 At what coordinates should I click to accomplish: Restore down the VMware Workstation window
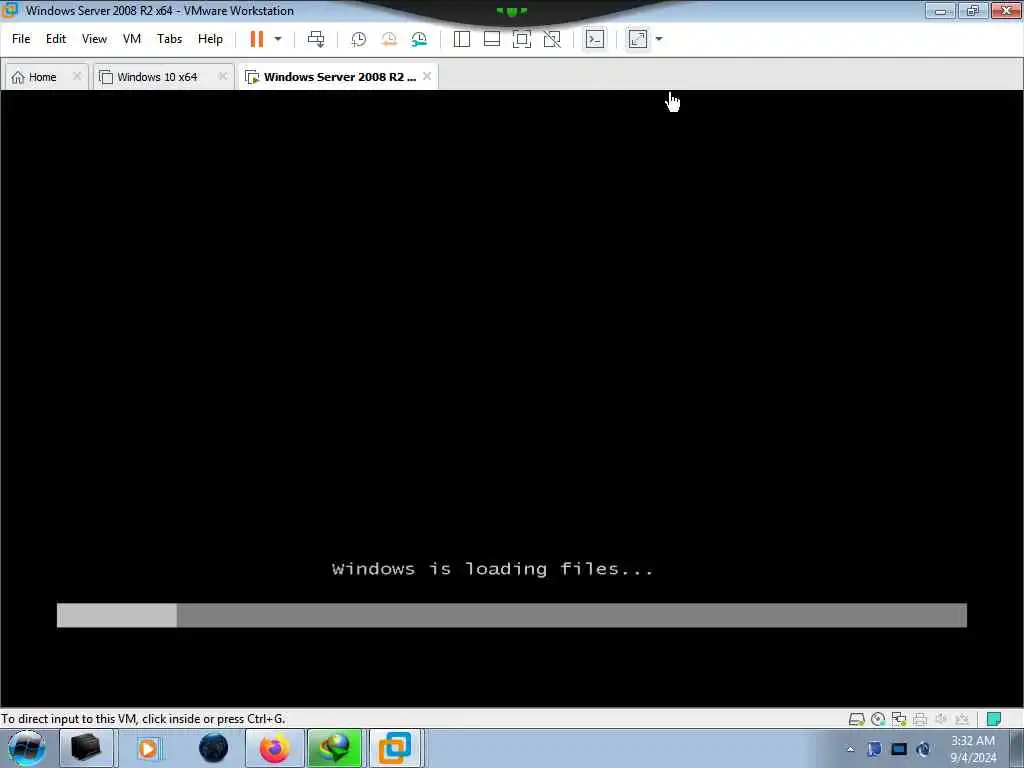tap(973, 10)
